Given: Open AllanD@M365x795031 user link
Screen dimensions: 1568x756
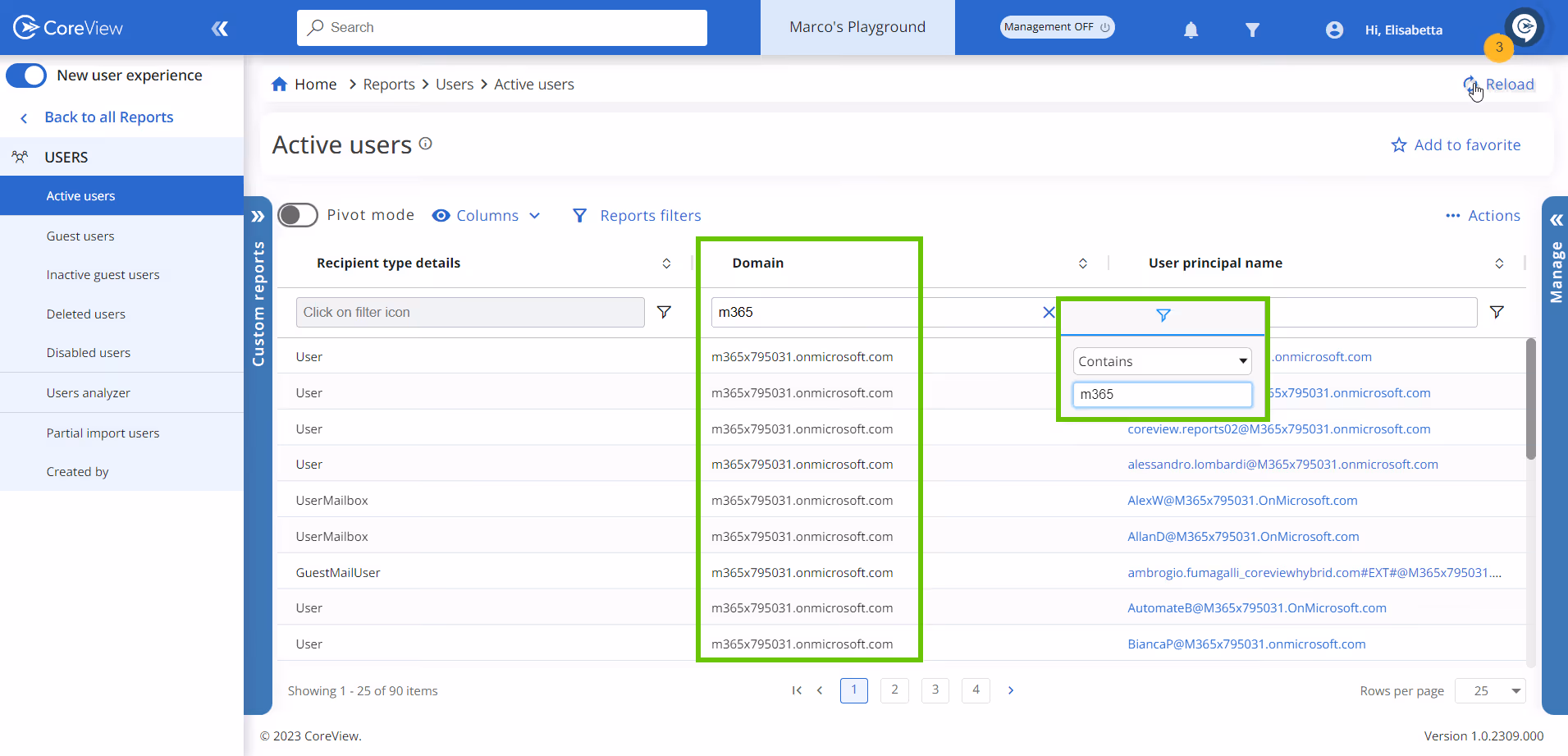Looking at the screenshot, I should tap(1243, 537).
